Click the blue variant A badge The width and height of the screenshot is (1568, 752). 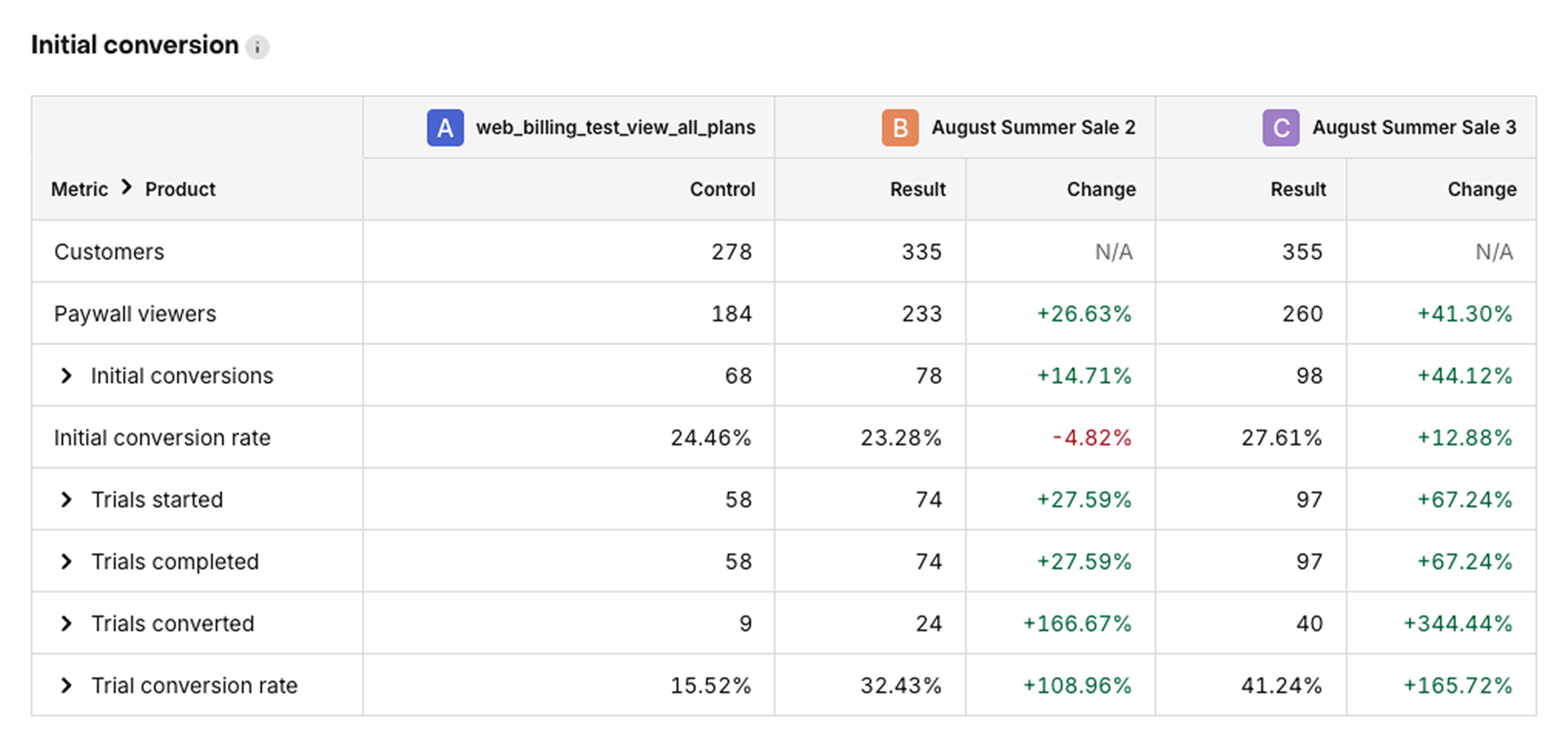(x=445, y=128)
